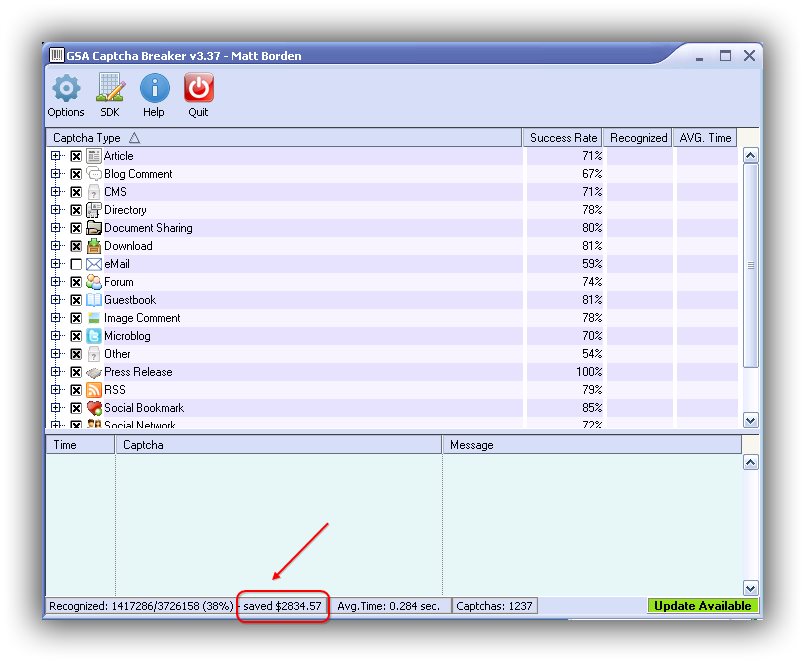Open the Options gear icon
Screen dimensions: 805x662
[66, 87]
